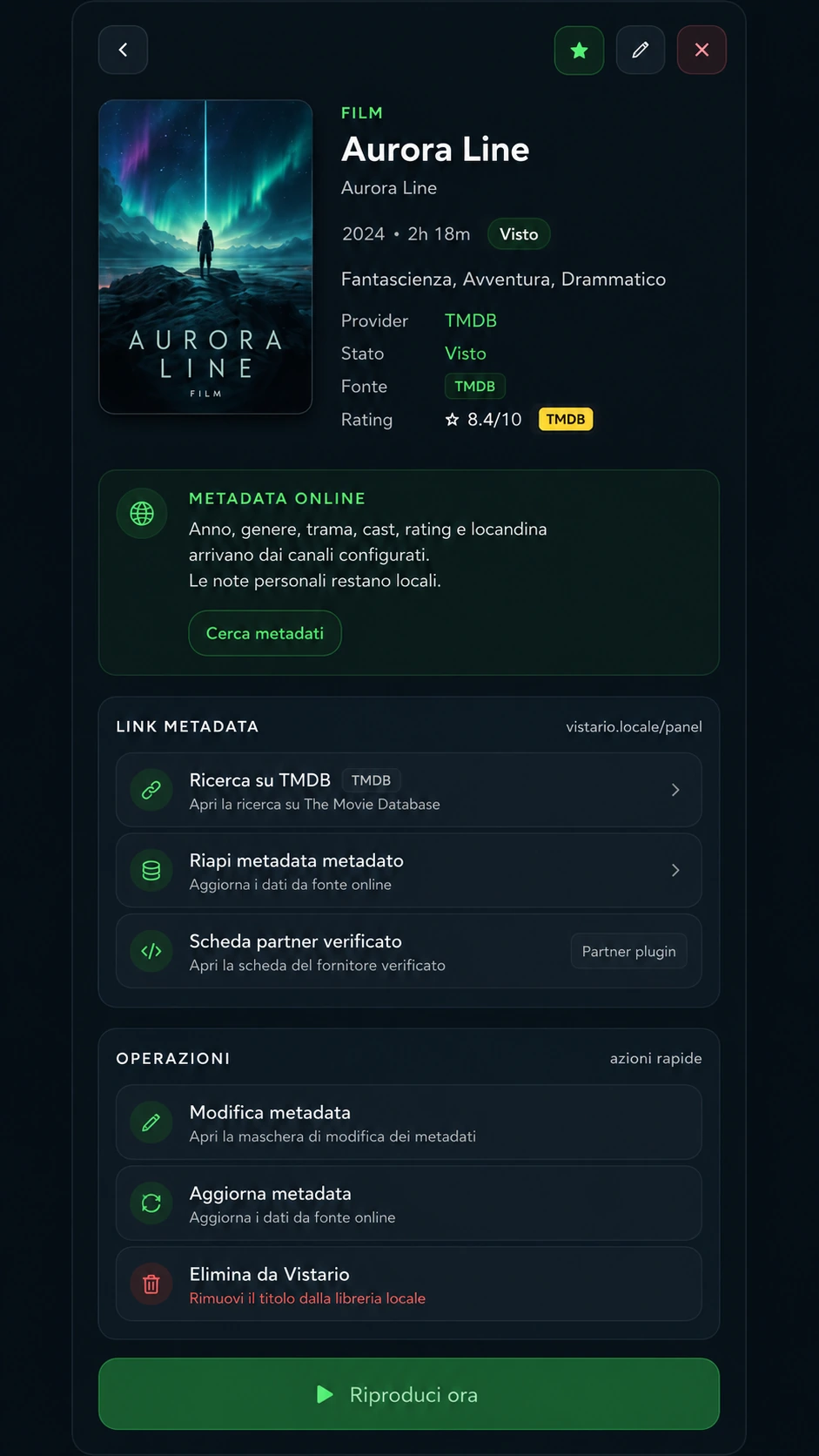Toggle the green favorite star button
819x1456 pixels.
(x=579, y=51)
